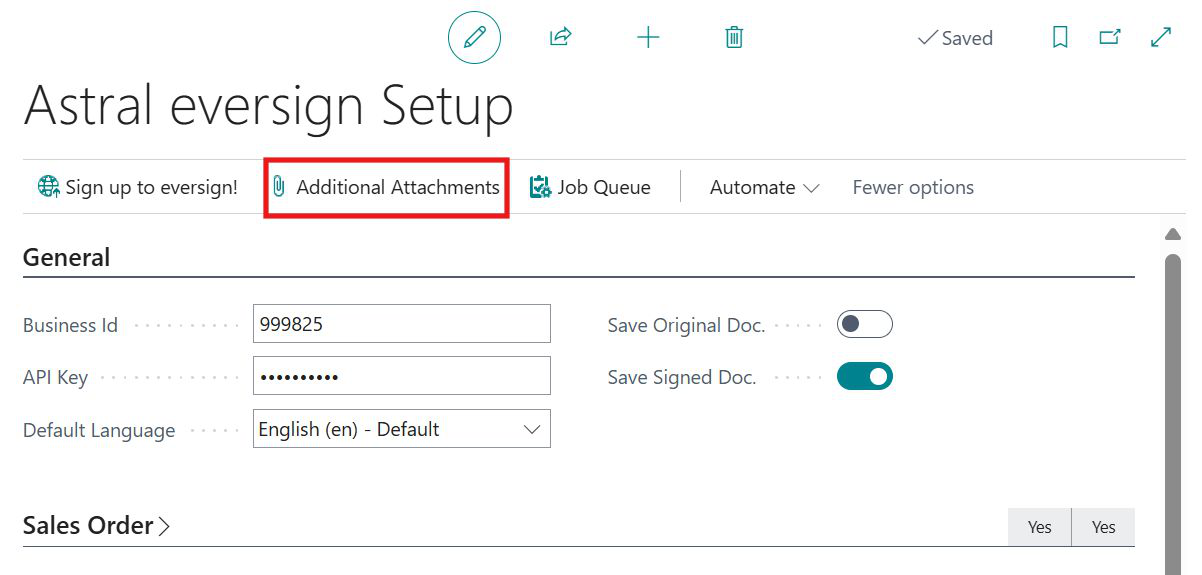
Task: Click the globe icon beside Sign up to eversign
Action: point(49,187)
